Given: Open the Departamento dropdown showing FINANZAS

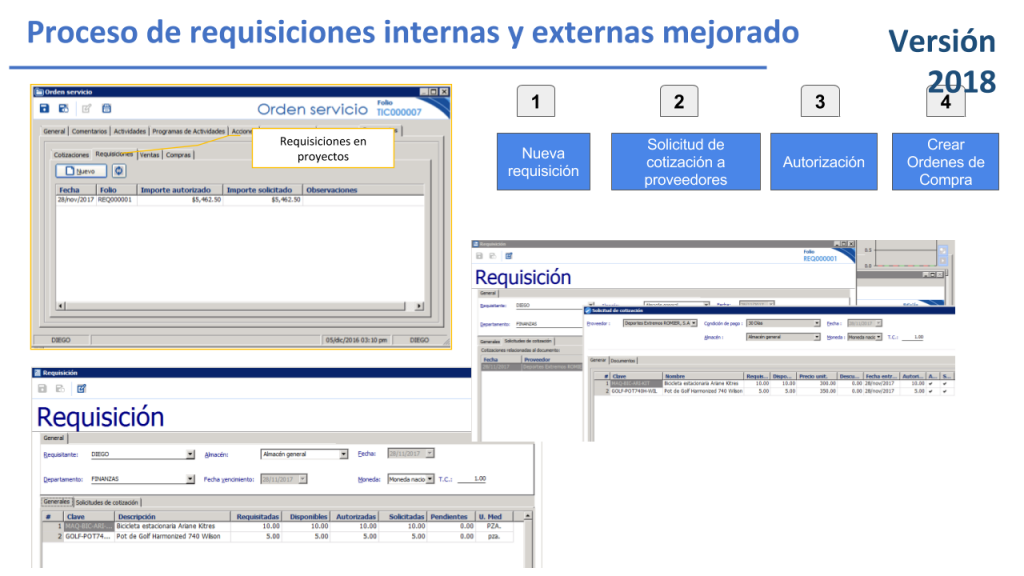Looking at the screenshot, I should pos(190,479).
